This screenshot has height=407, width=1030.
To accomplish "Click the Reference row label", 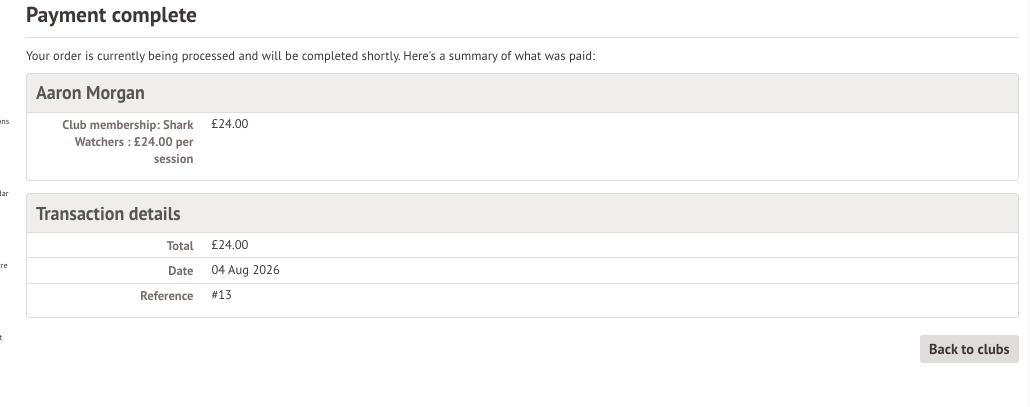I will [167, 296].
